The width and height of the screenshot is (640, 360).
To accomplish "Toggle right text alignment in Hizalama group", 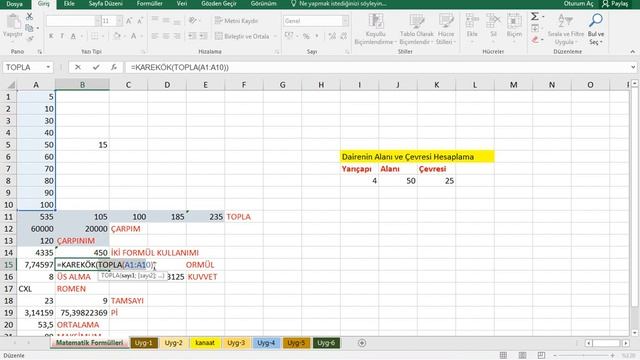I will coord(177,36).
